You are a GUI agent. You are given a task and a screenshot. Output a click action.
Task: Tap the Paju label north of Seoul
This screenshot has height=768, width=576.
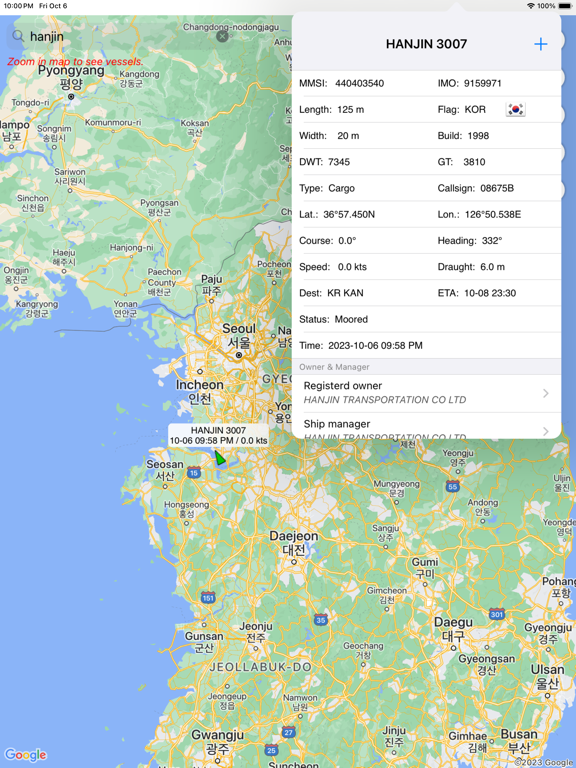point(212,285)
